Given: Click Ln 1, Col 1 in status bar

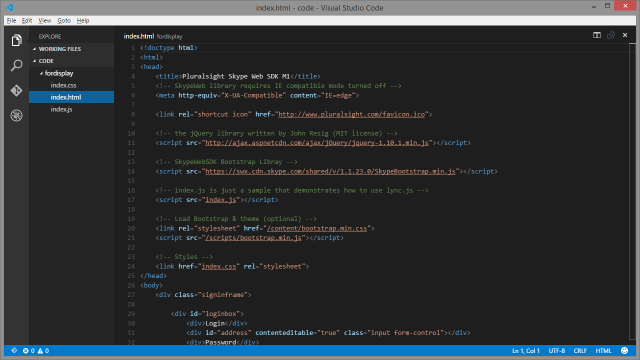Looking at the screenshot, I should point(526,351).
